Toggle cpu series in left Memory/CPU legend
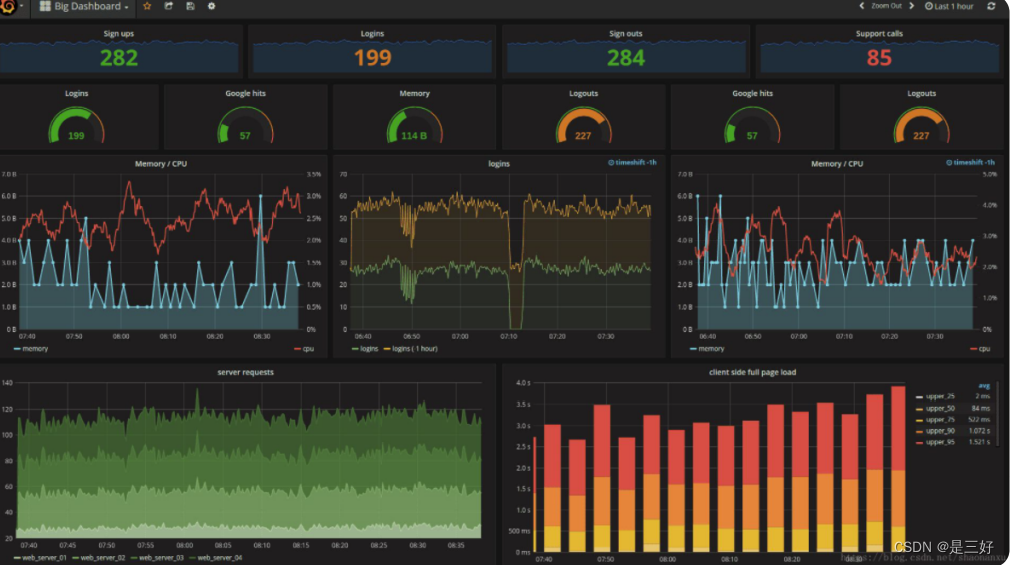This screenshot has width=1010, height=565. click(304, 349)
